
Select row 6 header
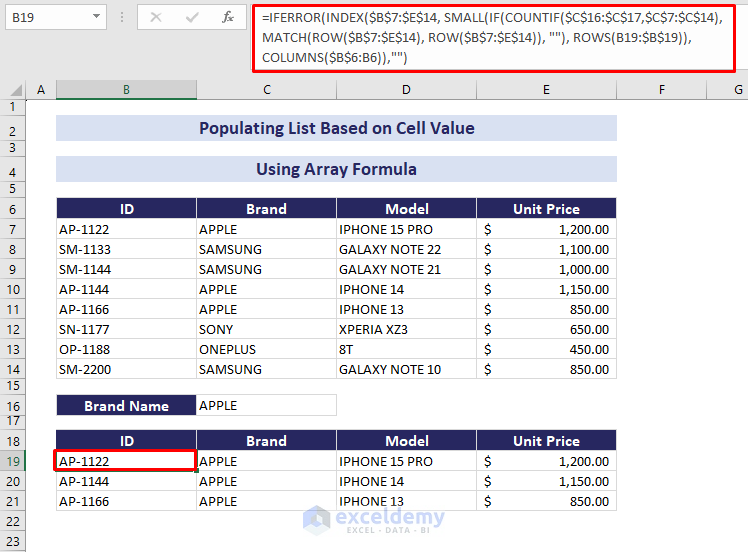pos(14,209)
